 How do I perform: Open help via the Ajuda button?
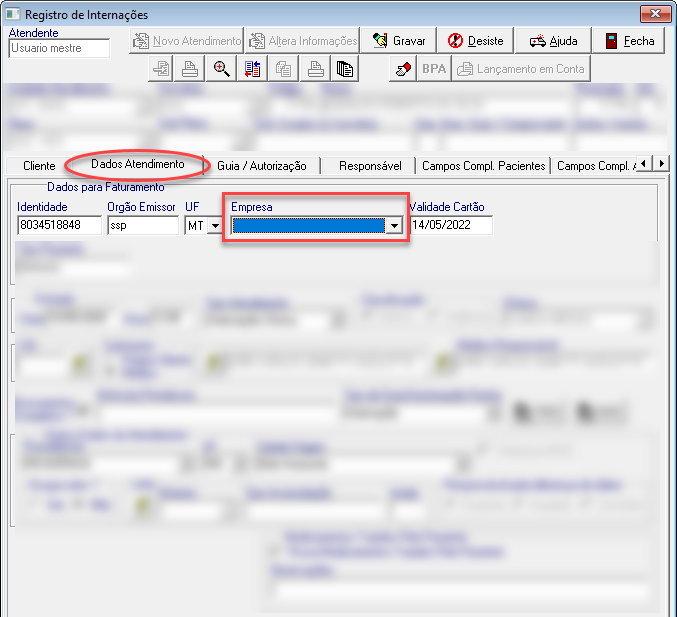point(553,41)
